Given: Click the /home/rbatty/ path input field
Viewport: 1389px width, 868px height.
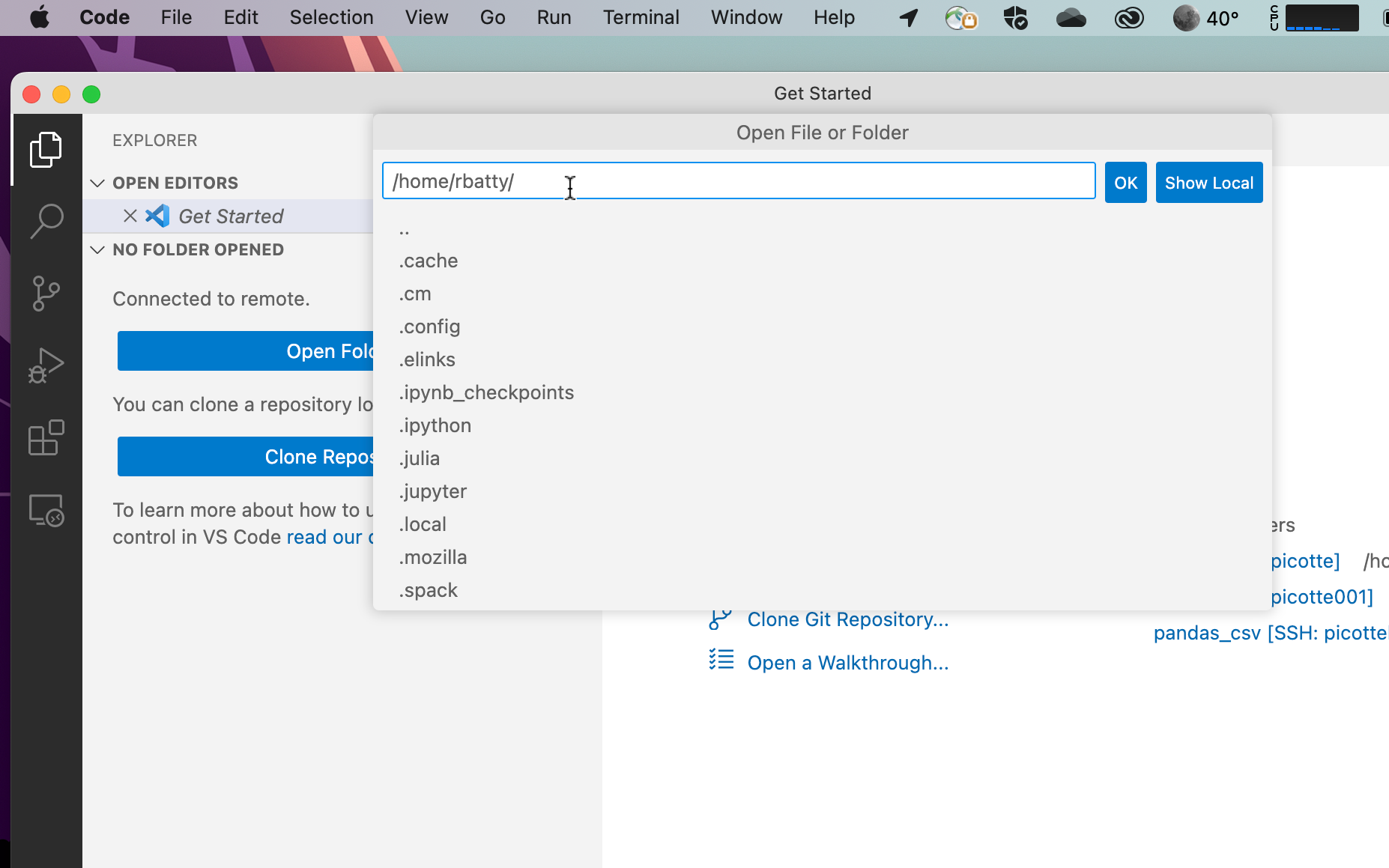Looking at the screenshot, I should [739, 181].
